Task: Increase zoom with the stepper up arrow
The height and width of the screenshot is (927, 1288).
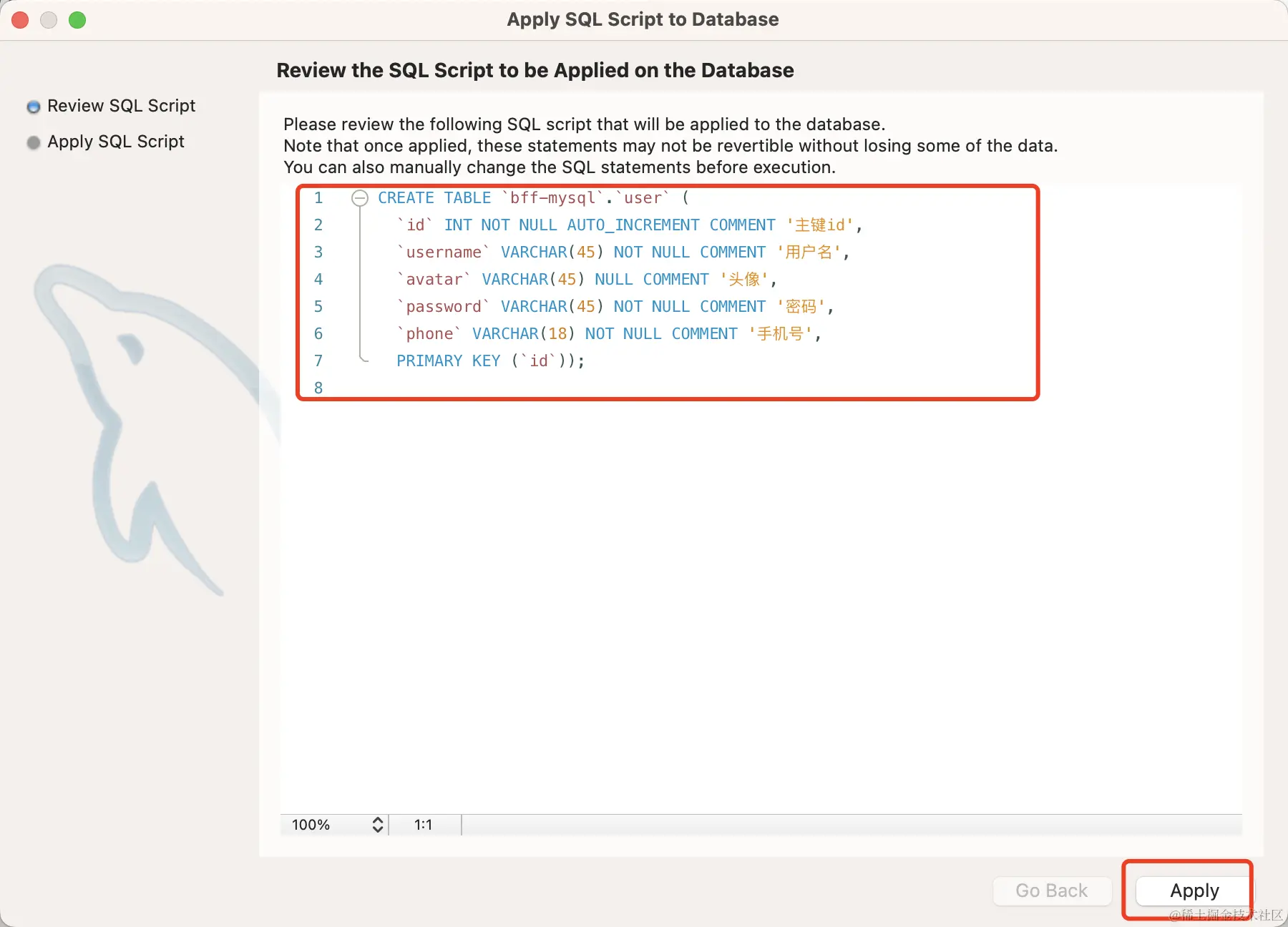Action: [x=377, y=820]
